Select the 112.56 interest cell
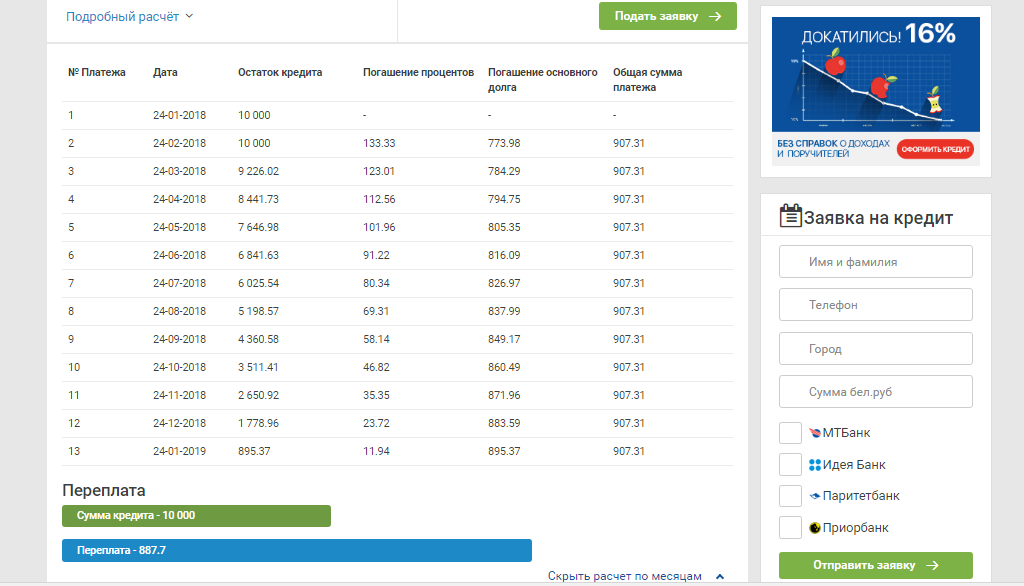The height and width of the screenshot is (586, 1024). point(379,199)
